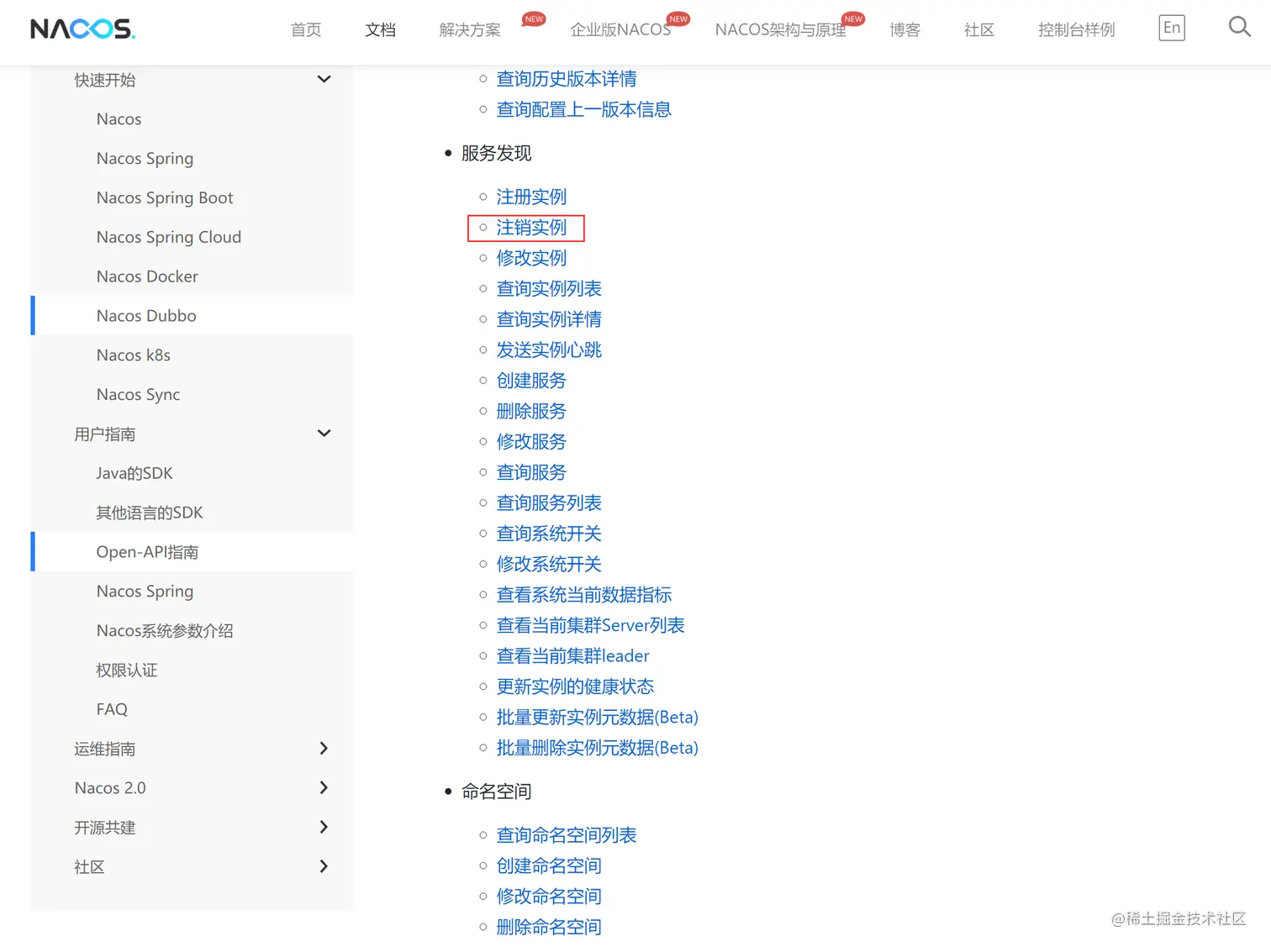Open the search magnifier icon

pos(1239,27)
